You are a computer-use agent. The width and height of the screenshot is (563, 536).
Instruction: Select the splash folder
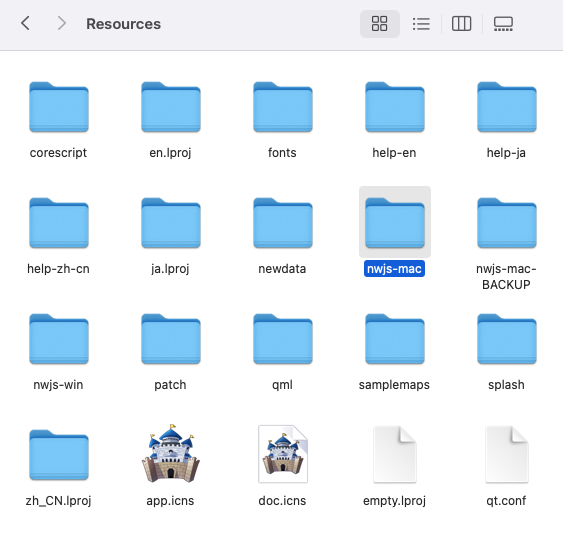pyautogui.click(x=507, y=339)
